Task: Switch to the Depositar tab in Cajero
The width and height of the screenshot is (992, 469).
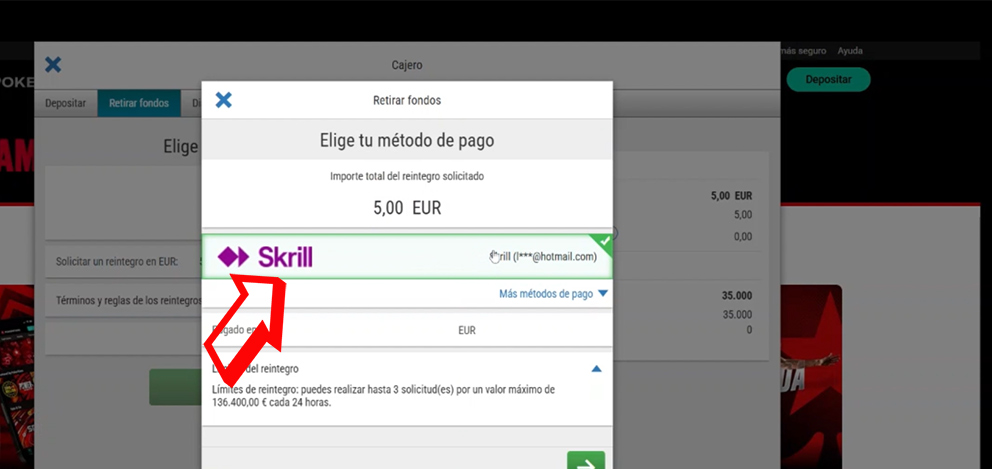Action: tap(65, 103)
